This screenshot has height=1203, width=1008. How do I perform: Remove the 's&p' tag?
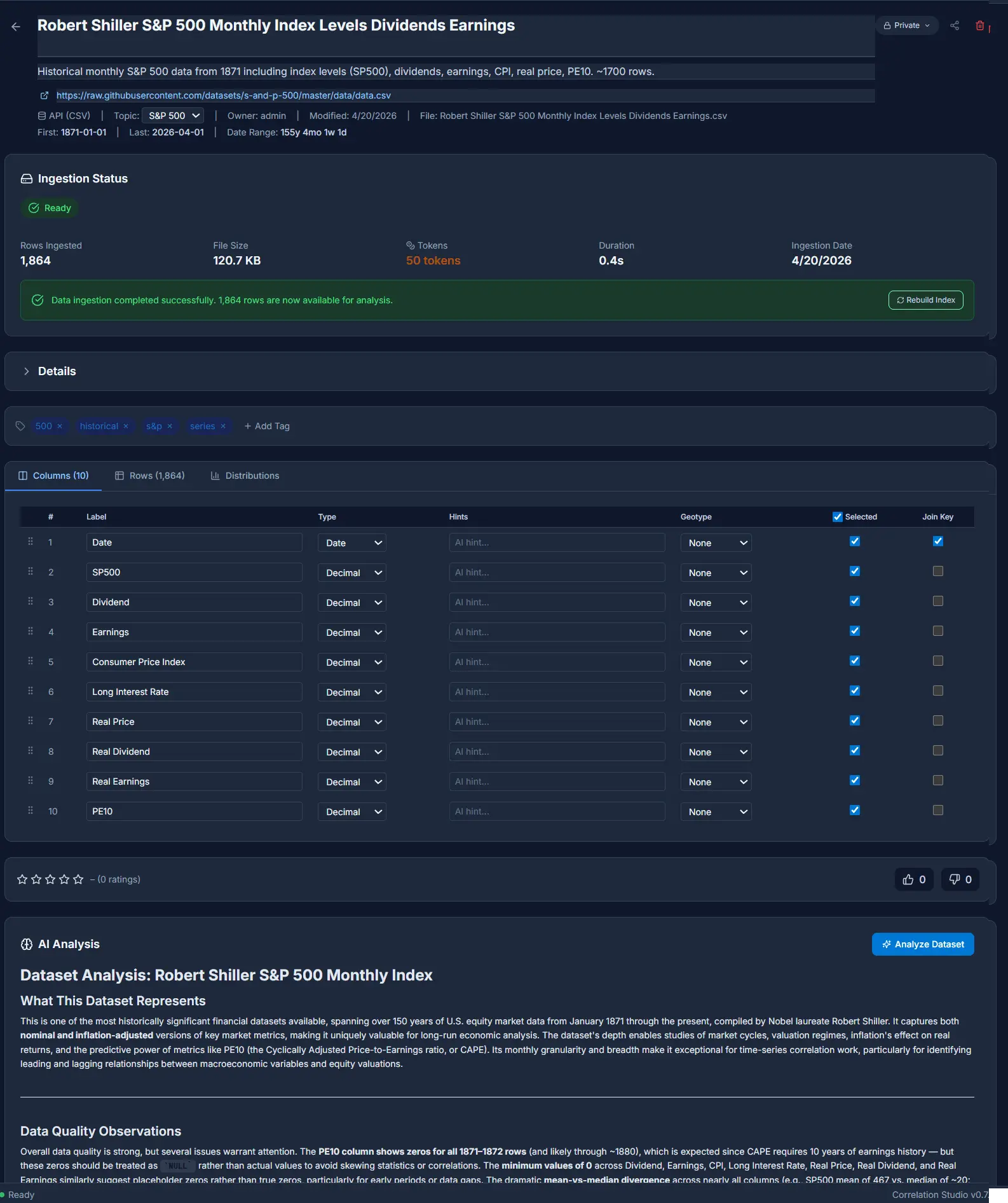pyautogui.click(x=170, y=426)
